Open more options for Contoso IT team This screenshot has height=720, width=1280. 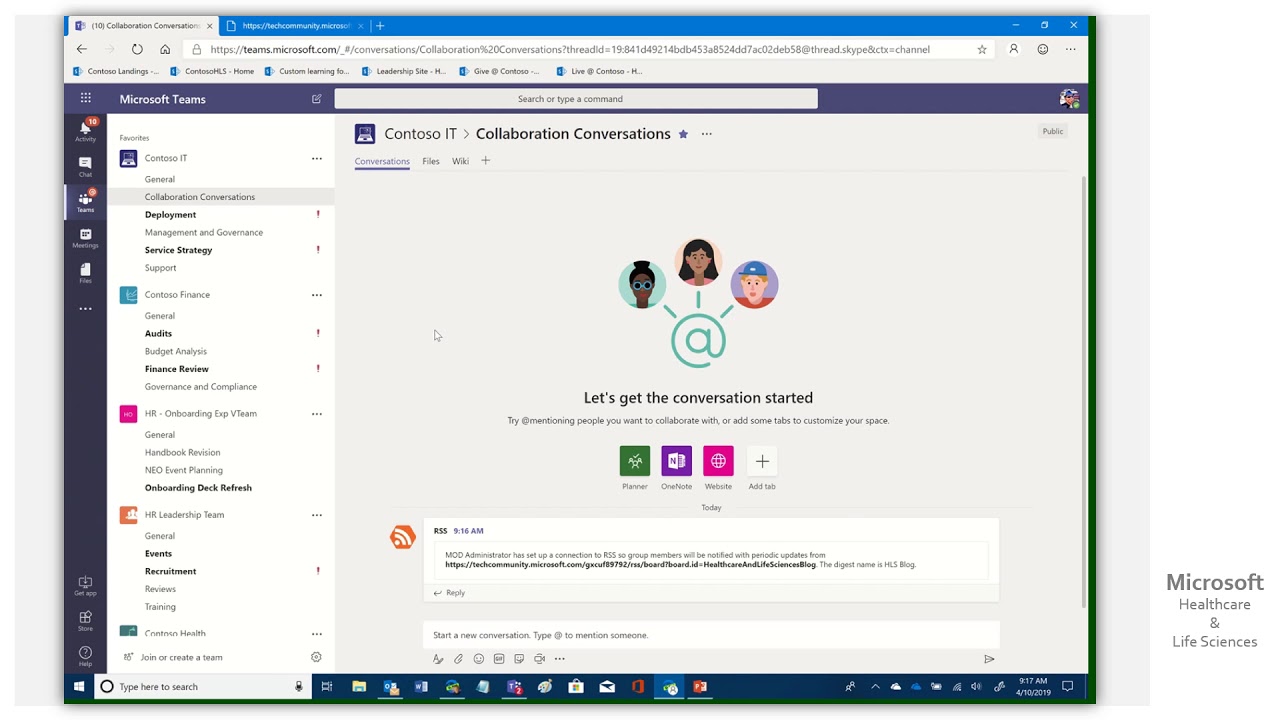coord(317,158)
